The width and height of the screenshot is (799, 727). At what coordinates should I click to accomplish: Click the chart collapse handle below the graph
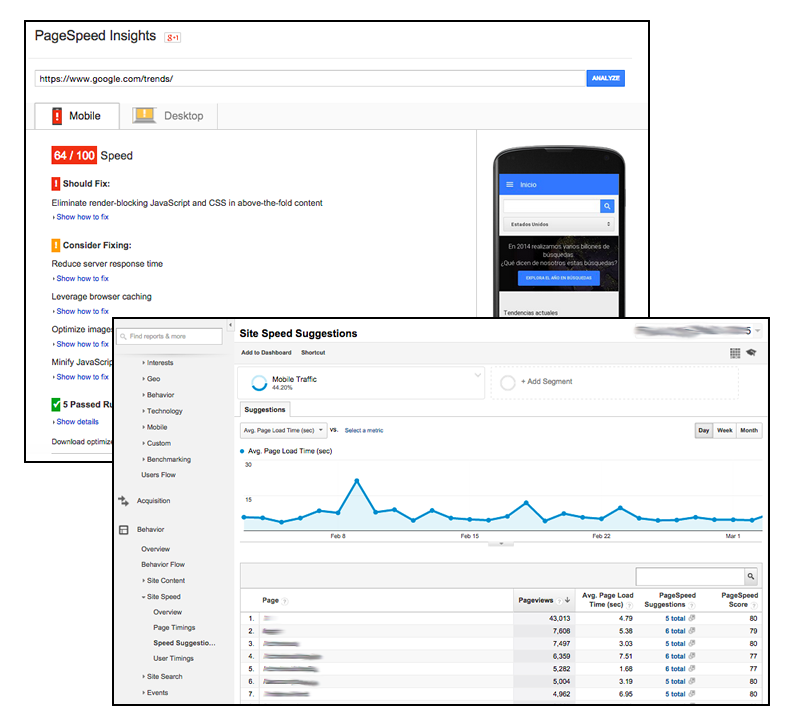pyautogui.click(x=501, y=544)
